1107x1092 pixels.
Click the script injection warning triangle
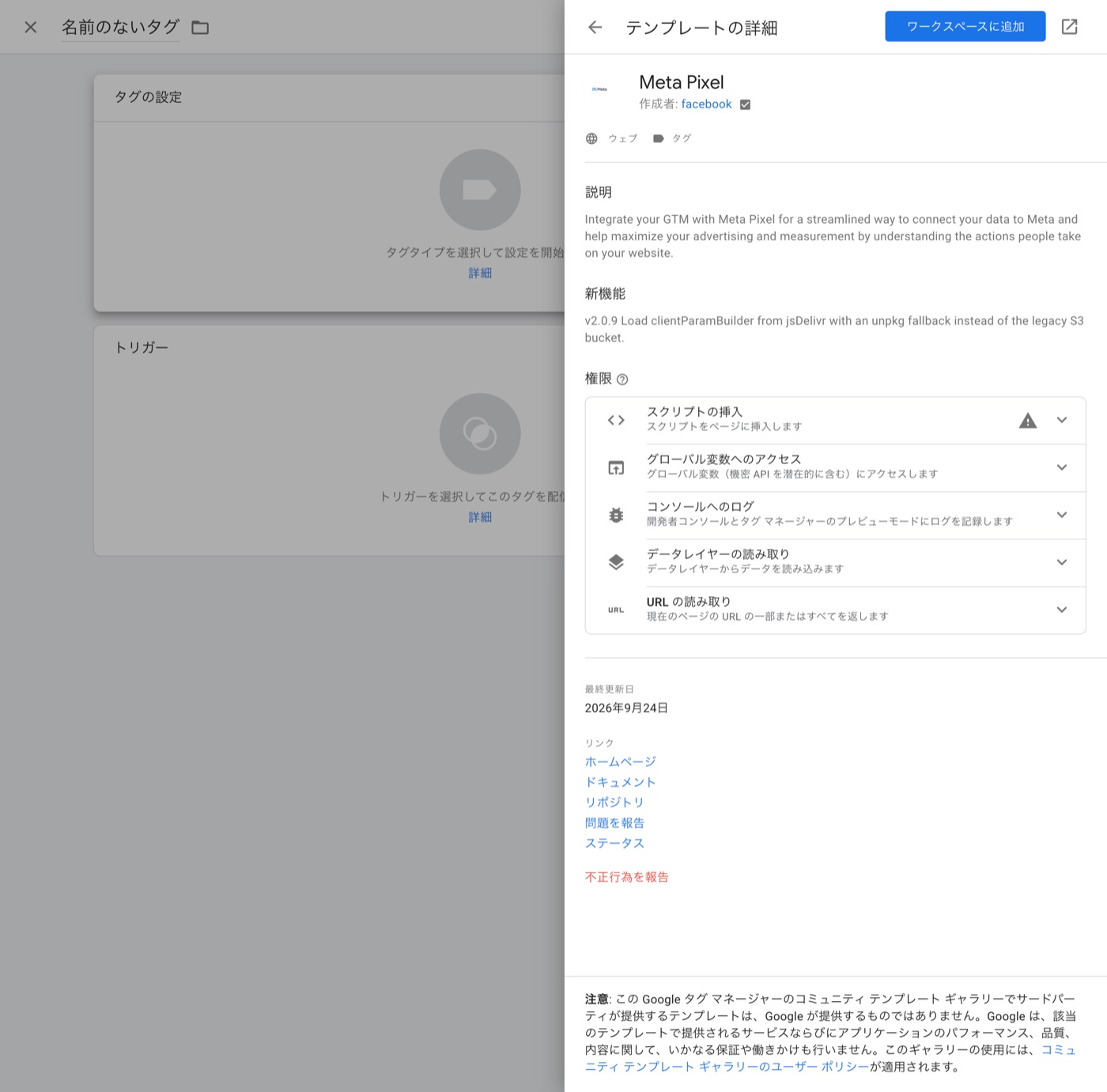1027,421
